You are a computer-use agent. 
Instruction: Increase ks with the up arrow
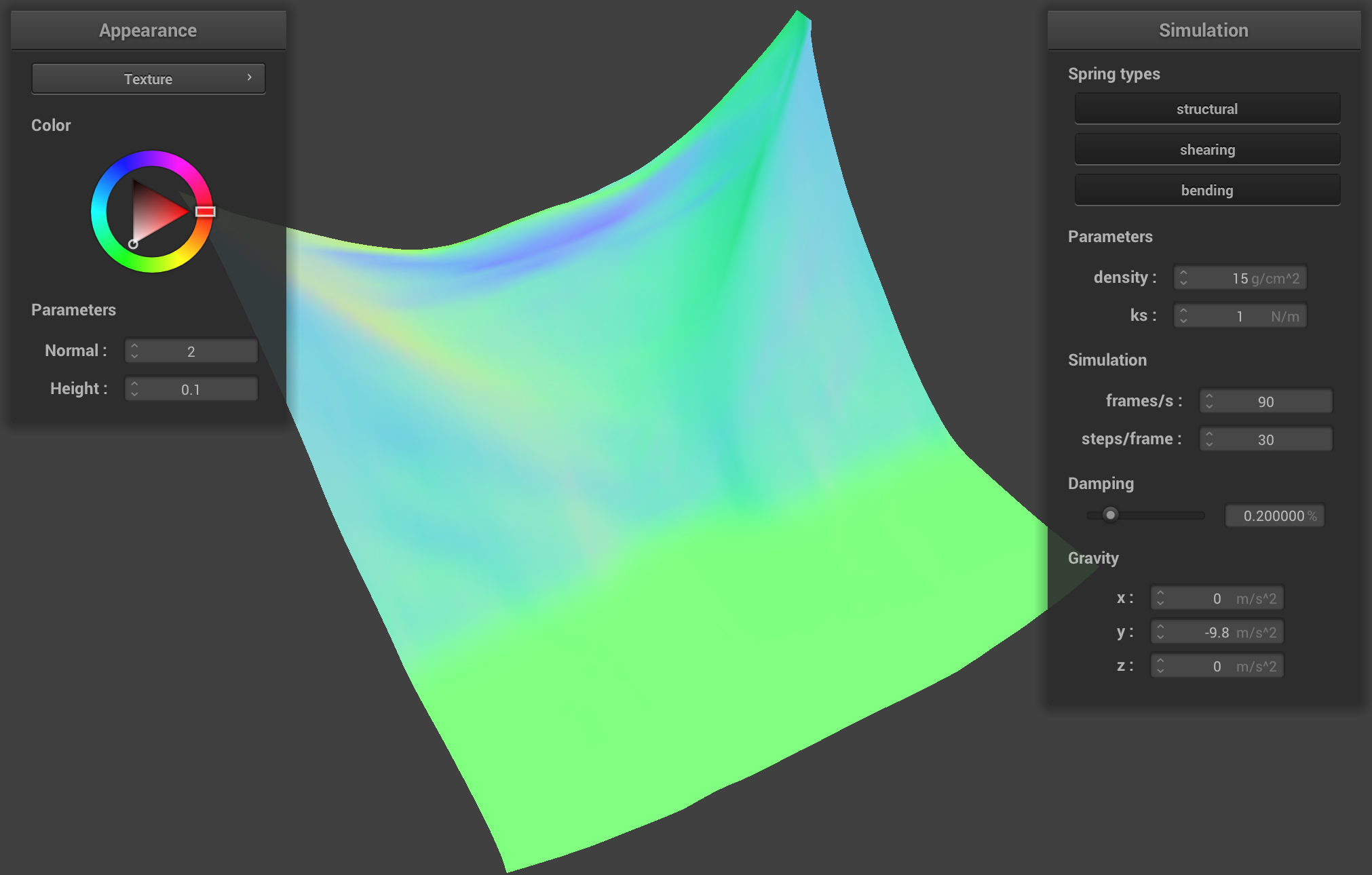coord(1183,311)
